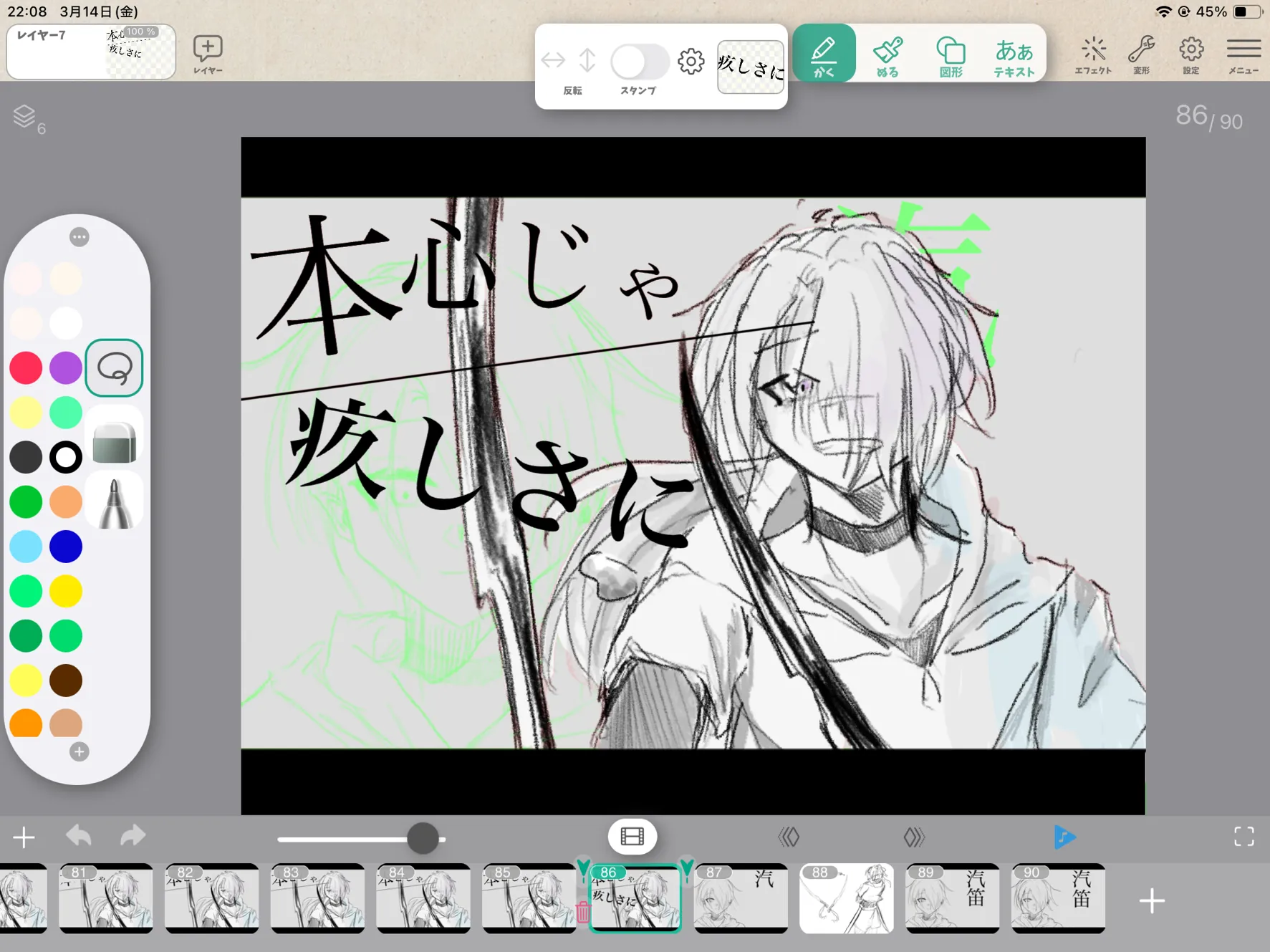Select the lasso selection tool
Image resolution: width=1270 pixels, height=952 pixels.
tap(114, 367)
